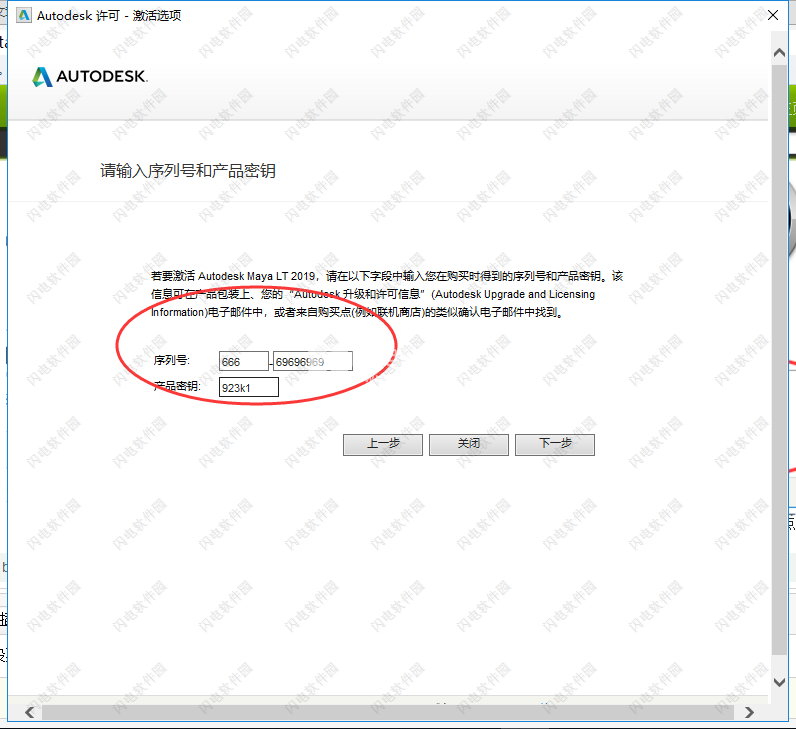This screenshot has width=796, height=729.
Task: Click the horizontal scrollbar right arrow
Action: point(749,712)
